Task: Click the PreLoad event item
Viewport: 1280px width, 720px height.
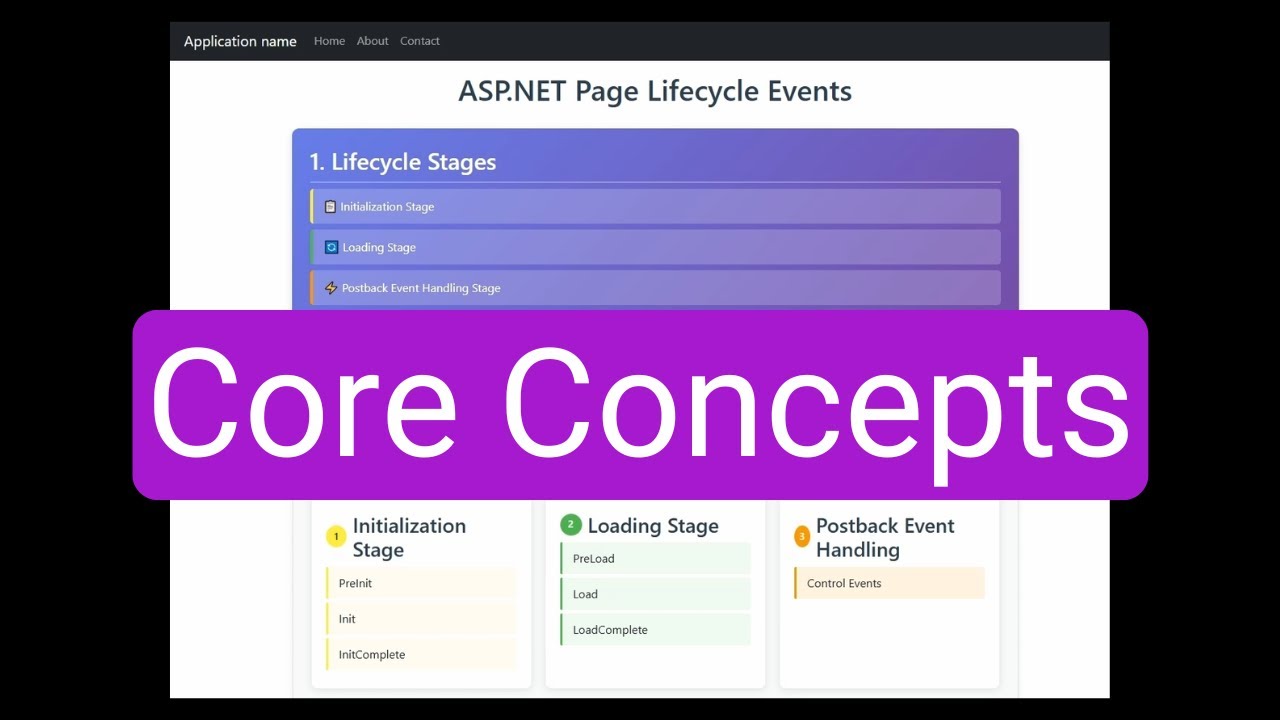Action: point(655,558)
